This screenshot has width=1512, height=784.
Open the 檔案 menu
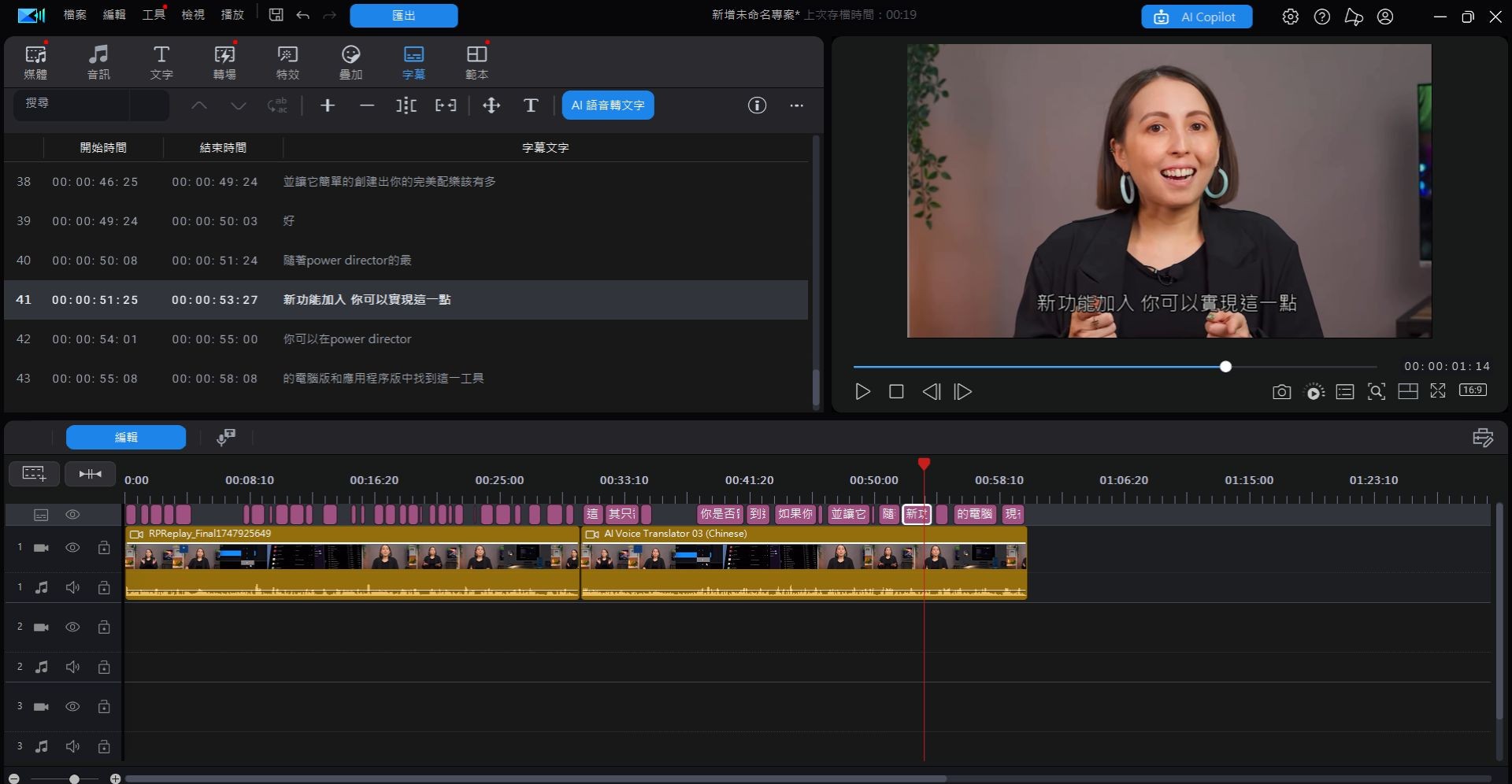tap(75, 15)
